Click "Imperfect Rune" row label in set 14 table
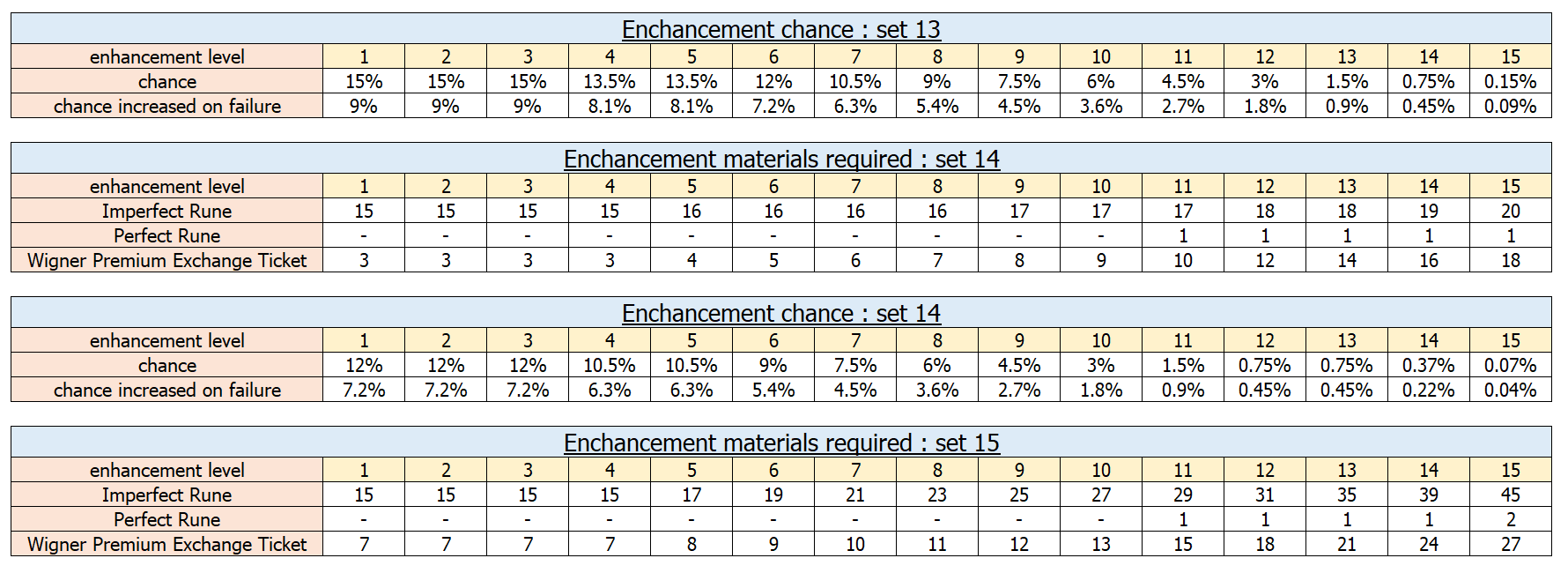Screen dimensions: 1568x573 tap(166, 211)
